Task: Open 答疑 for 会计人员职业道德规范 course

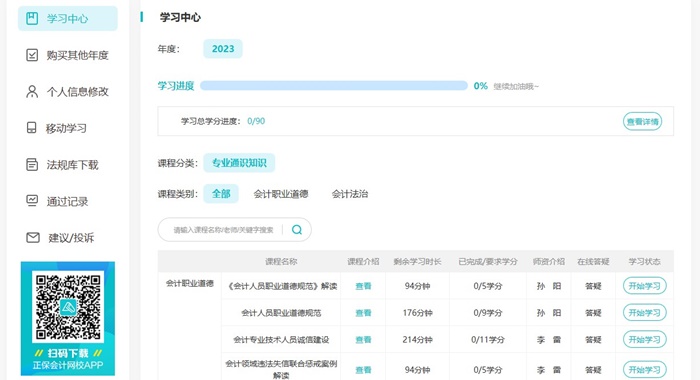Action: 593,313
